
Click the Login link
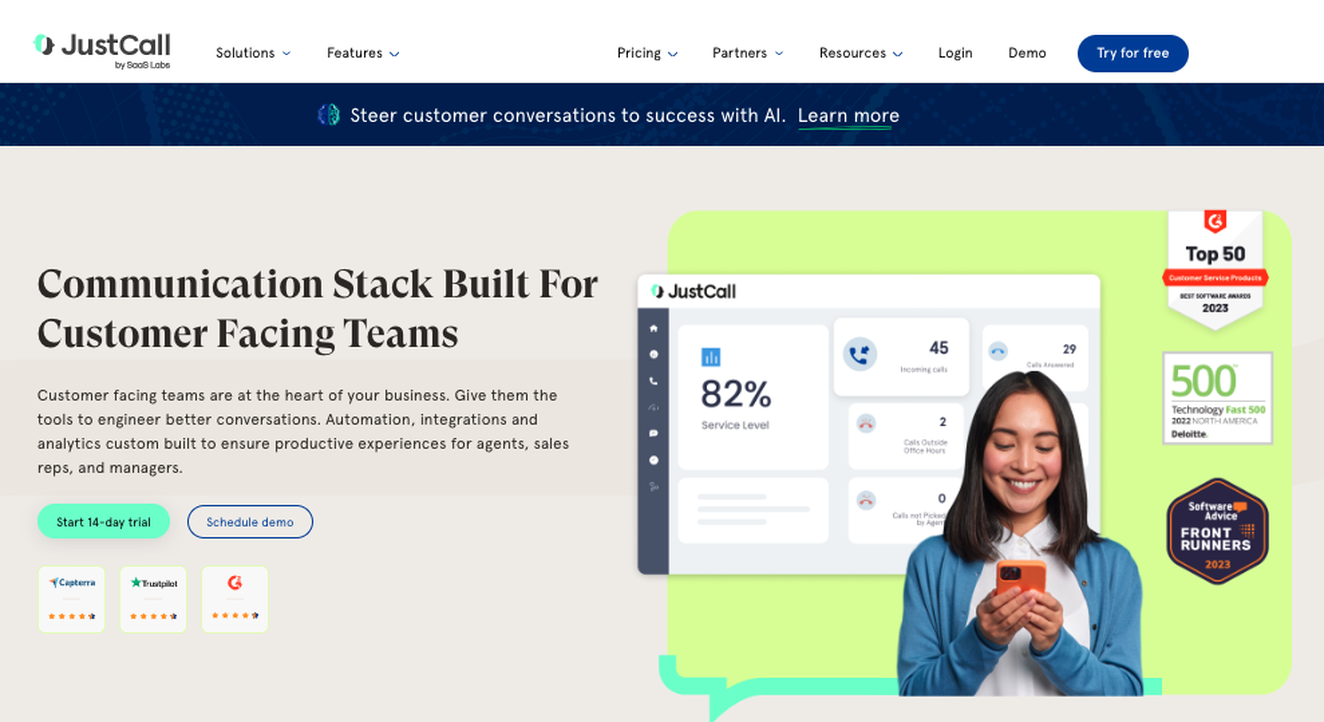coord(955,53)
